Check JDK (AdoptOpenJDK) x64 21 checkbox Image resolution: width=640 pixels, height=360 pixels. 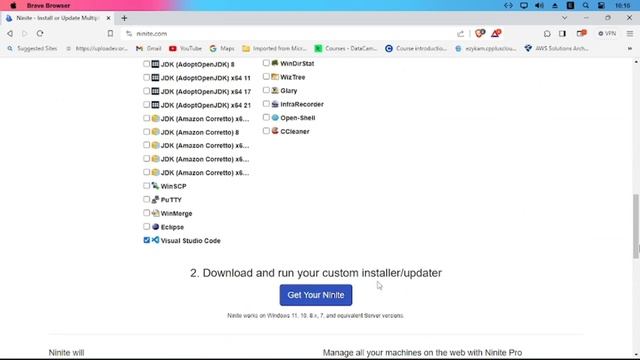tap(147, 104)
